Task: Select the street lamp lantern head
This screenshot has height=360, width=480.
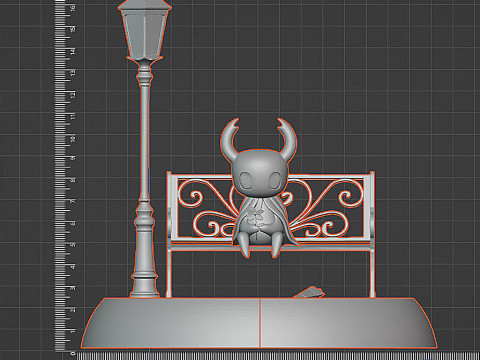Action: [x=145, y=30]
